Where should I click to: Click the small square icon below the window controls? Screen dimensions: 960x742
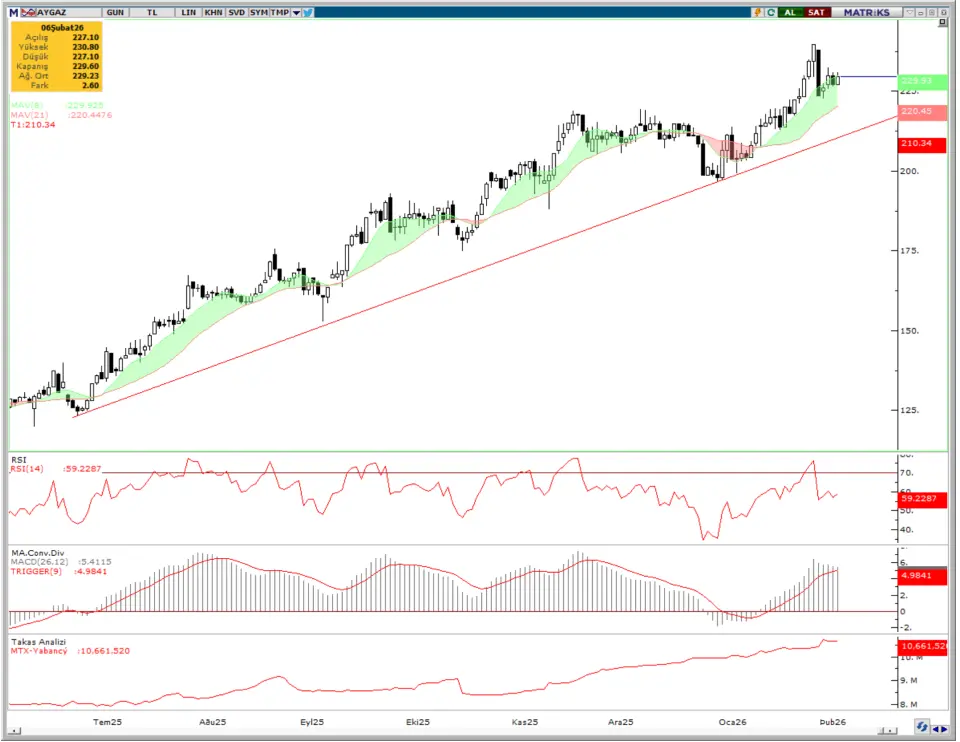942,22
